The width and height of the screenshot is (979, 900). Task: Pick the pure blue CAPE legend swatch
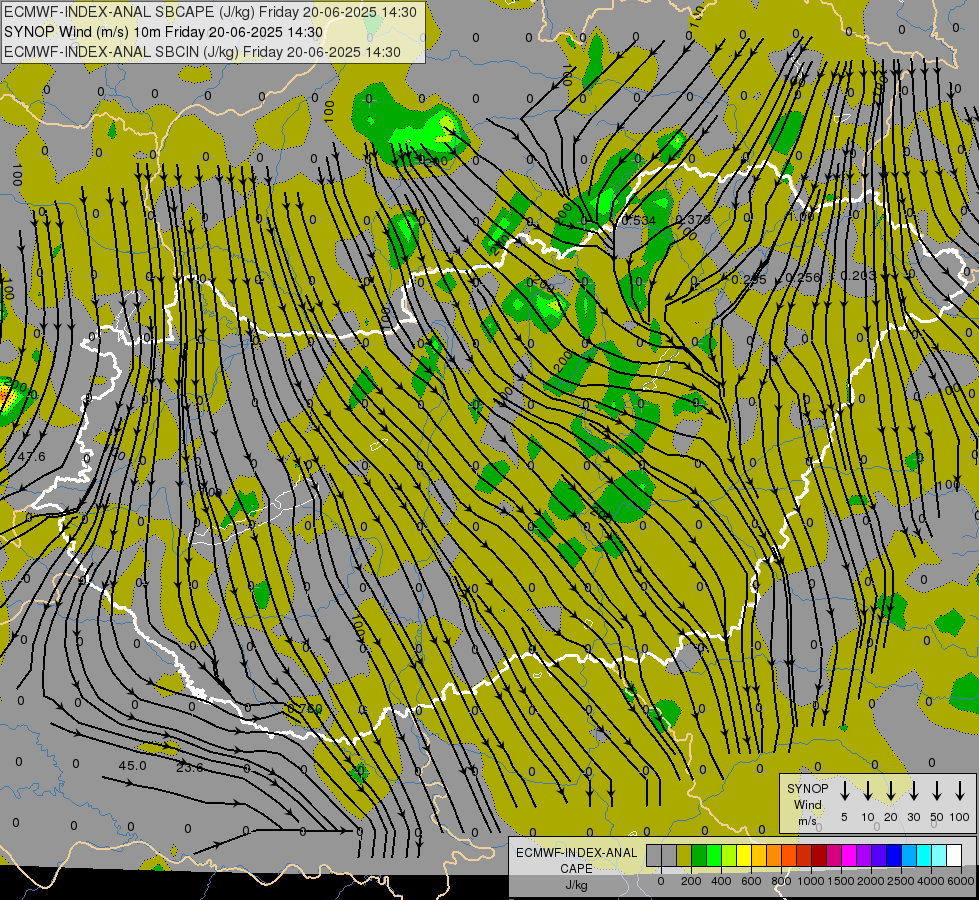894,855
